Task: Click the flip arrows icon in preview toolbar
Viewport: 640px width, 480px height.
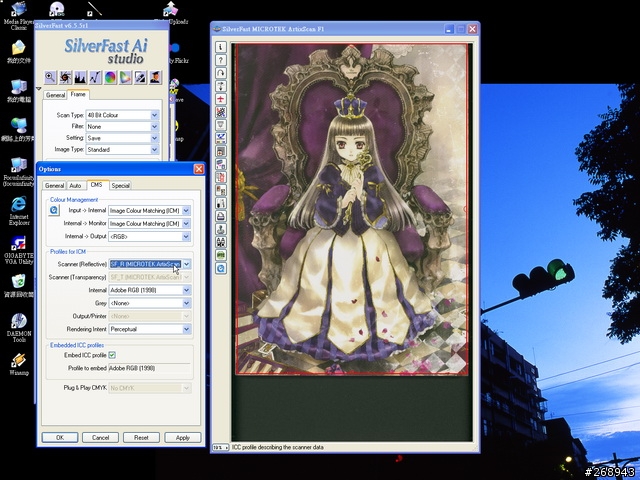Action: [x=221, y=86]
